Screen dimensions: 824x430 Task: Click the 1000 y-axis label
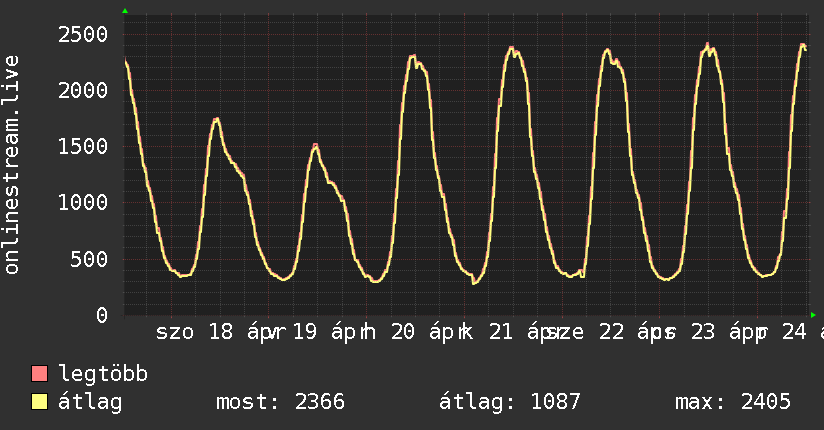pyautogui.click(x=82, y=203)
